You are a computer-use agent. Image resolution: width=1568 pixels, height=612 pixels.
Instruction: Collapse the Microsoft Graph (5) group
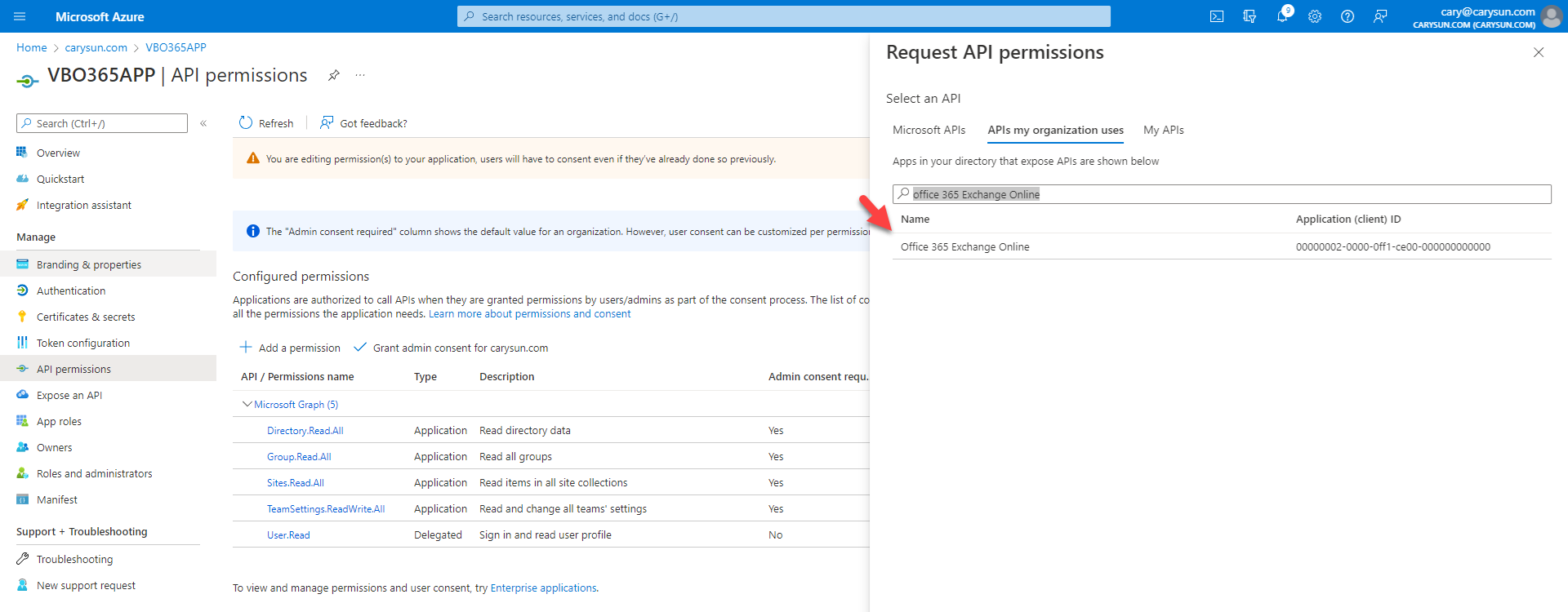[x=247, y=404]
